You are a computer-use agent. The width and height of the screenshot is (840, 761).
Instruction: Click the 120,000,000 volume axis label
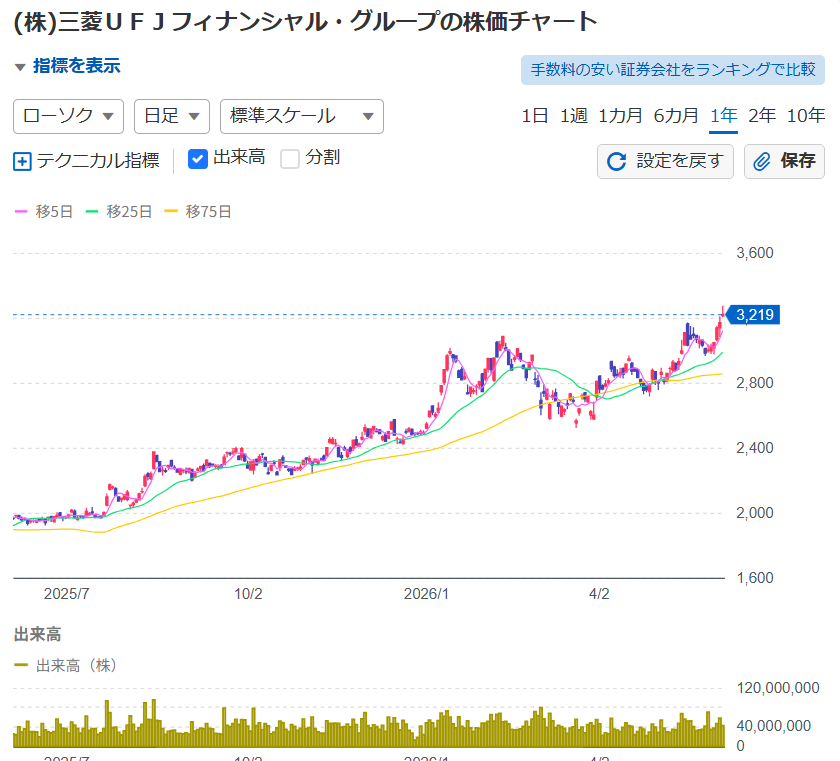click(x=778, y=688)
